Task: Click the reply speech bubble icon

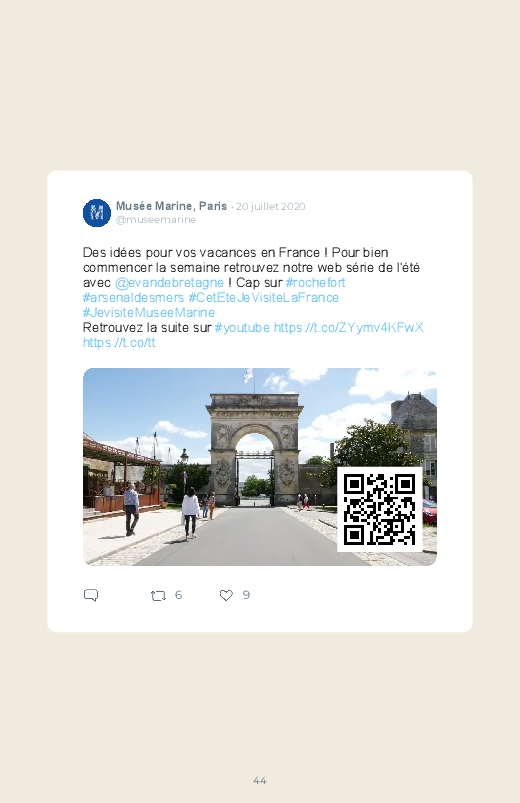Action: 91,595
